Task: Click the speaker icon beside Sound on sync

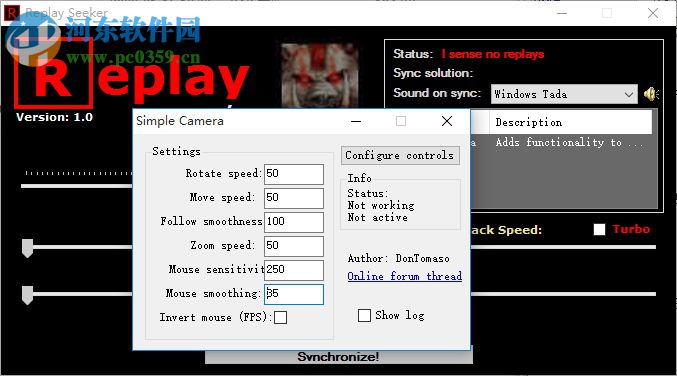Action: (651, 94)
